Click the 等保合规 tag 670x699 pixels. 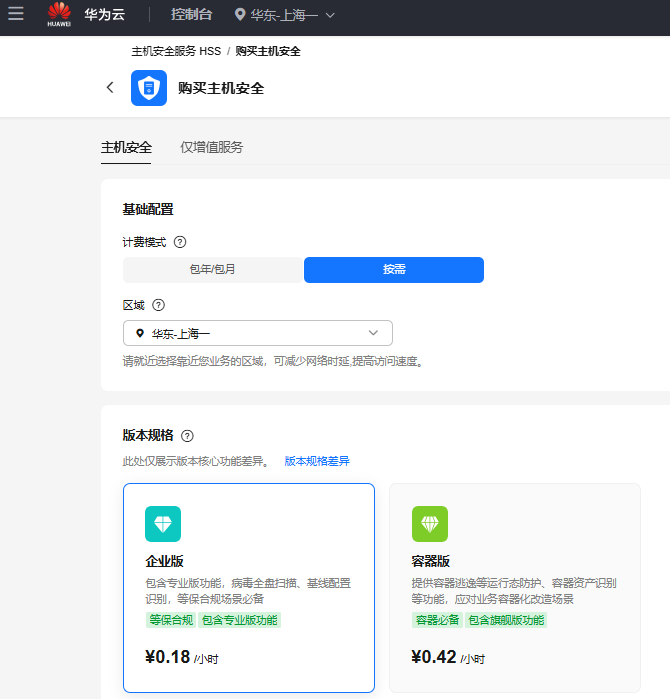click(x=171, y=620)
